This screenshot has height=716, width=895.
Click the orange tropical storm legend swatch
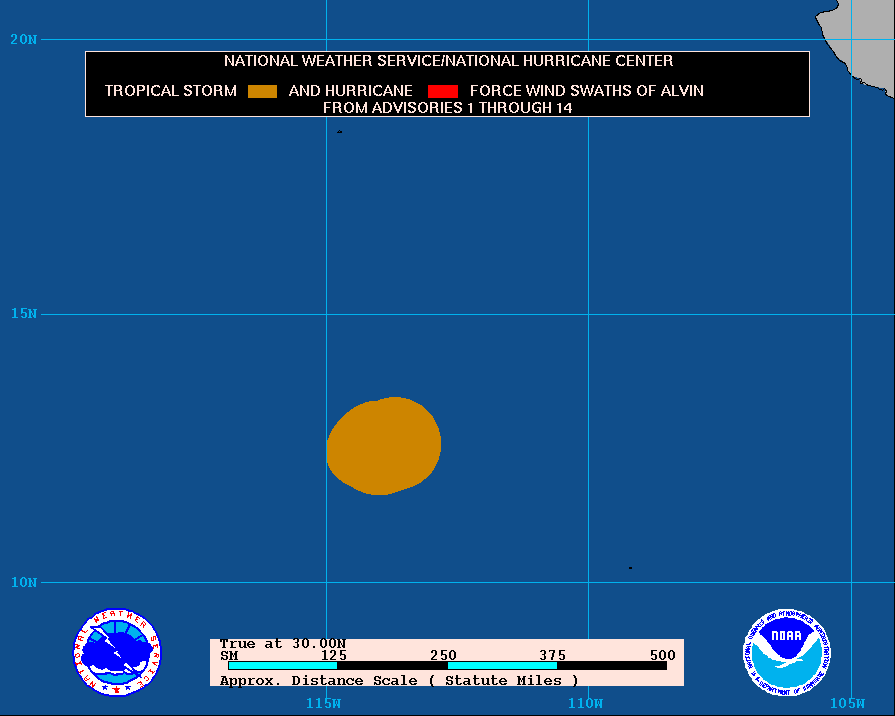click(263, 91)
